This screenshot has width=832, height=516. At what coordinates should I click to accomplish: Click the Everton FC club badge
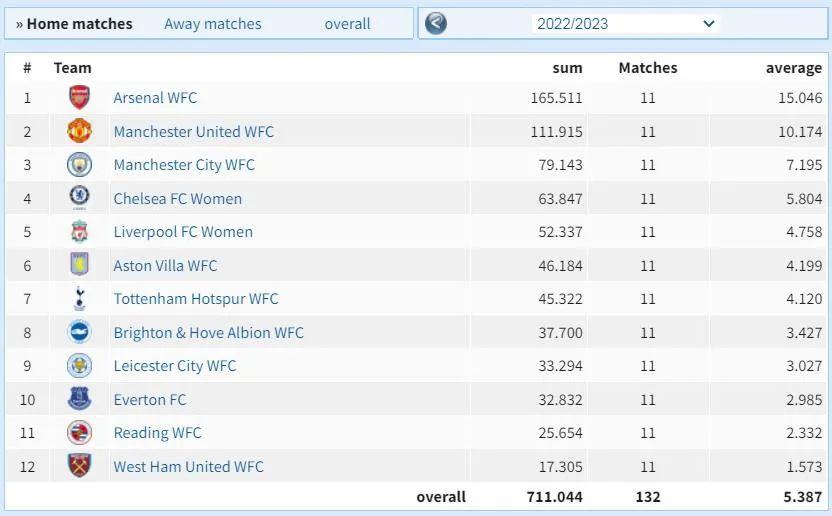click(79, 399)
